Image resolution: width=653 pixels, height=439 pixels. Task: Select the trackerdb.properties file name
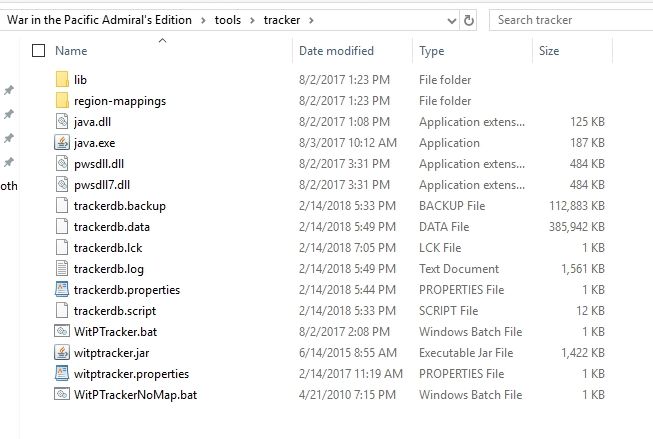pyautogui.click(x=127, y=289)
